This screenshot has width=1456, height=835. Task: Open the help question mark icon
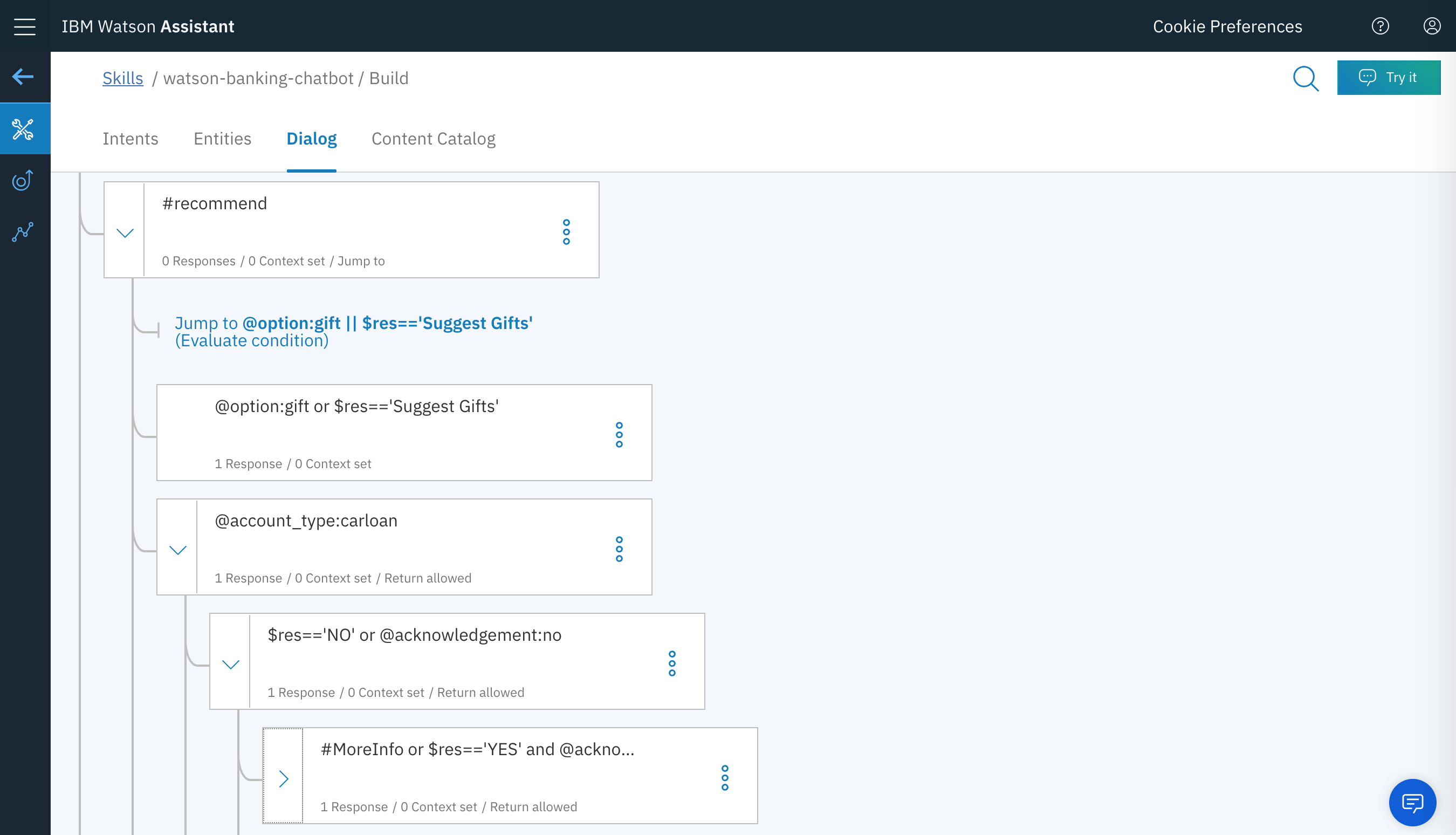(x=1380, y=26)
